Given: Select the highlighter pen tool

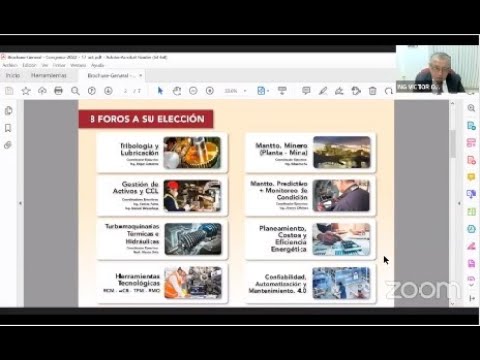Looking at the screenshot, I should pyautogui.click(x=323, y=91).
